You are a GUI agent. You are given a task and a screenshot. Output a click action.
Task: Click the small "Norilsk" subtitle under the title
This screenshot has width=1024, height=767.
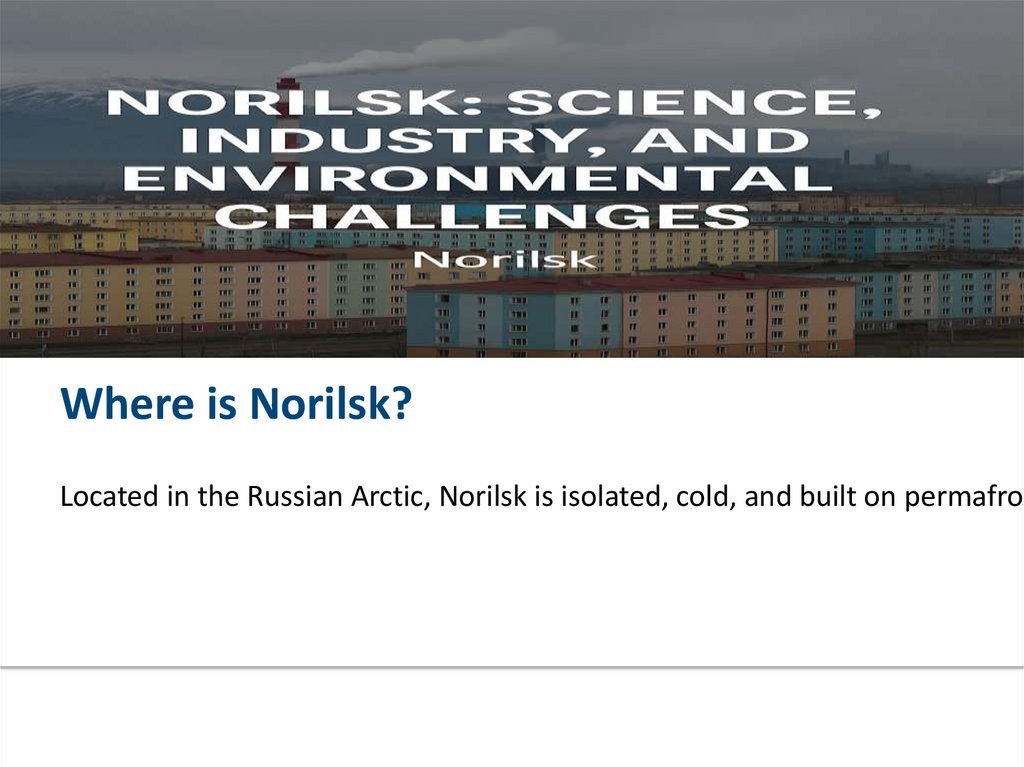(x=506, y=260)
